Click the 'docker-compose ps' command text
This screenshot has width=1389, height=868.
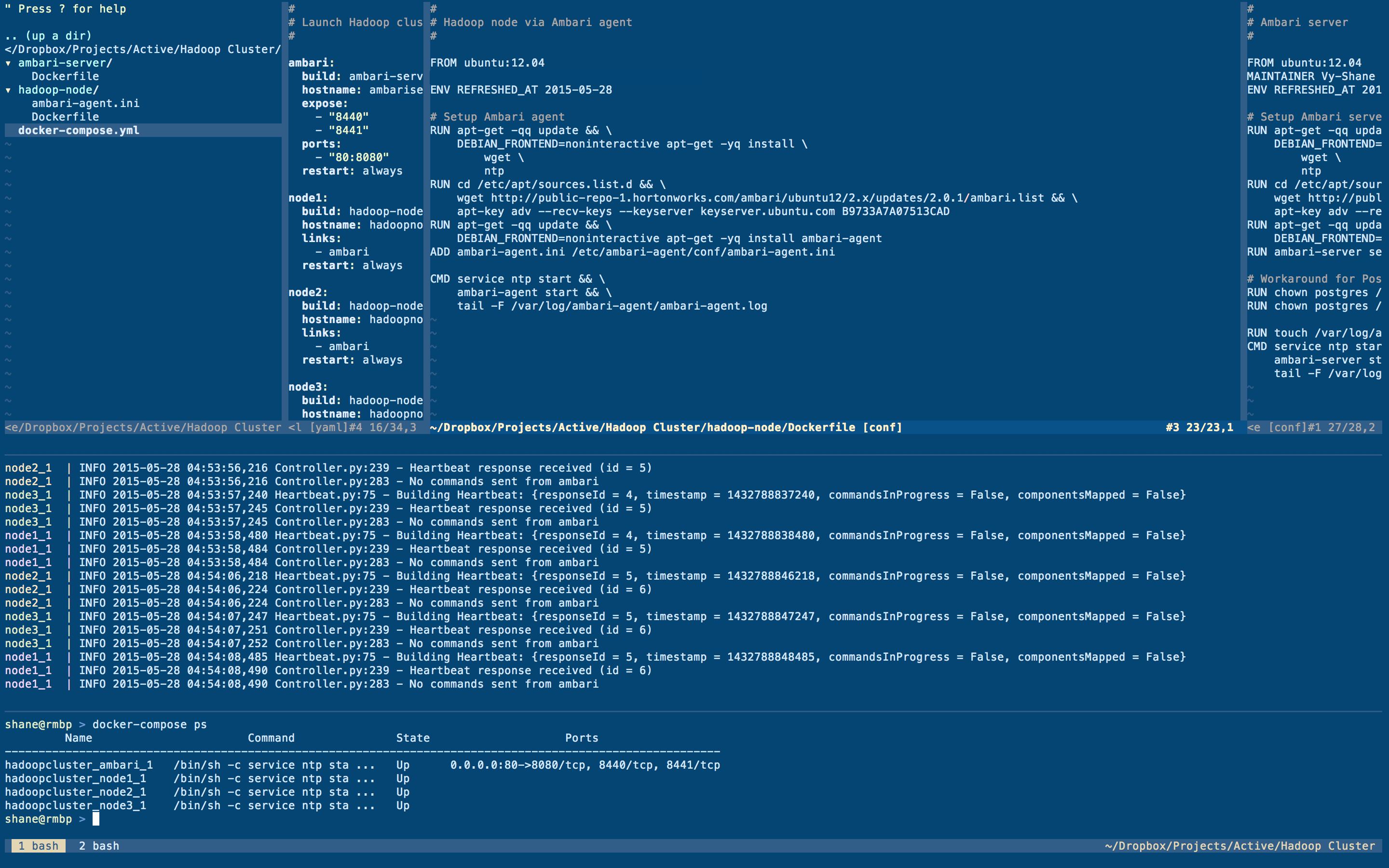[x=149, y=724]
